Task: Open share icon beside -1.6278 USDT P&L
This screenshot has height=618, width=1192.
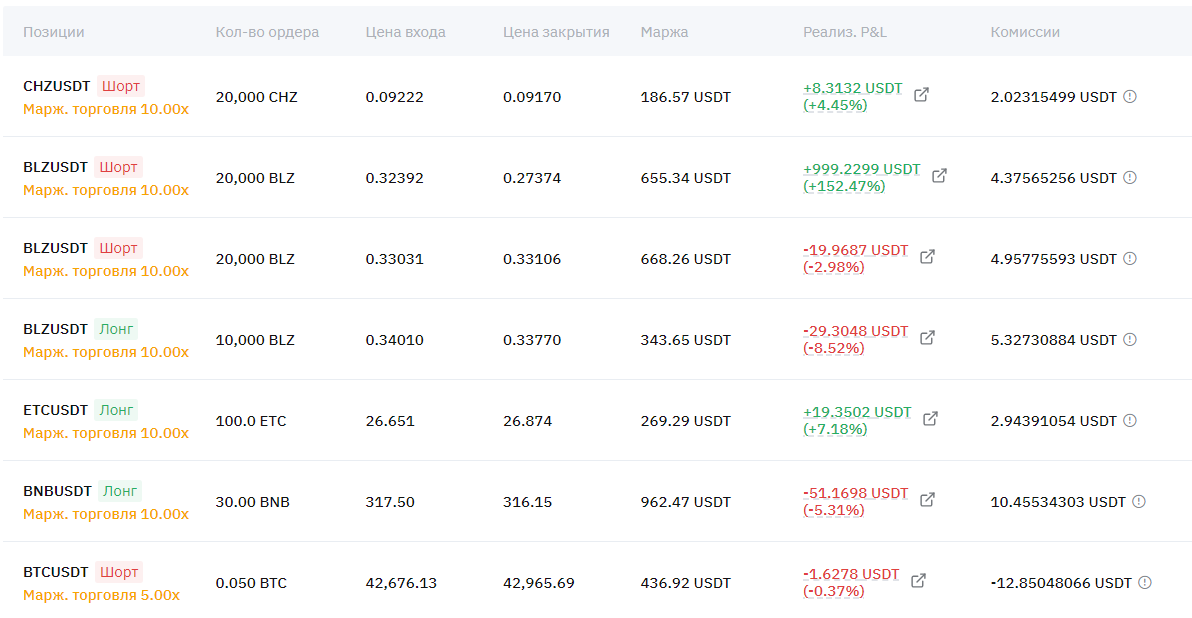Action: (x=918, y=581)
